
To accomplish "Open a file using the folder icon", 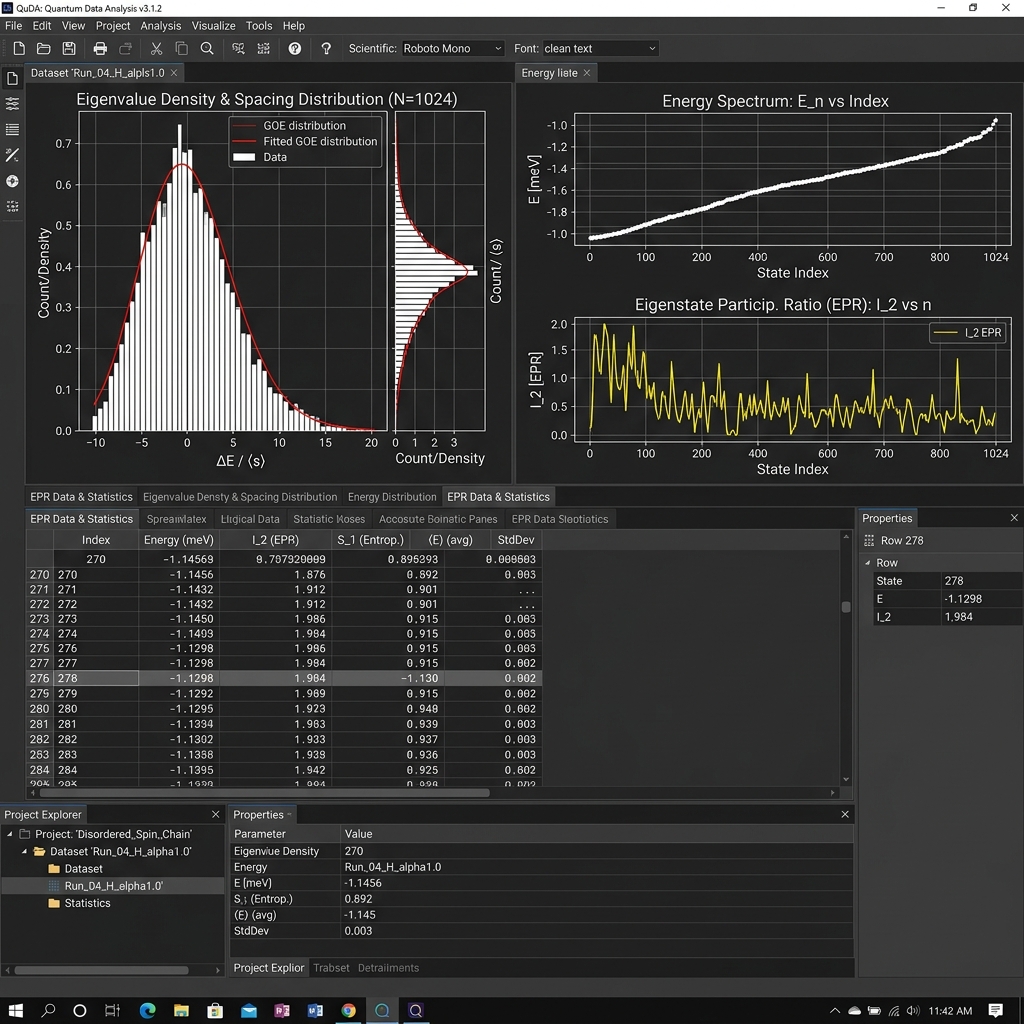I will click(44, 48).
